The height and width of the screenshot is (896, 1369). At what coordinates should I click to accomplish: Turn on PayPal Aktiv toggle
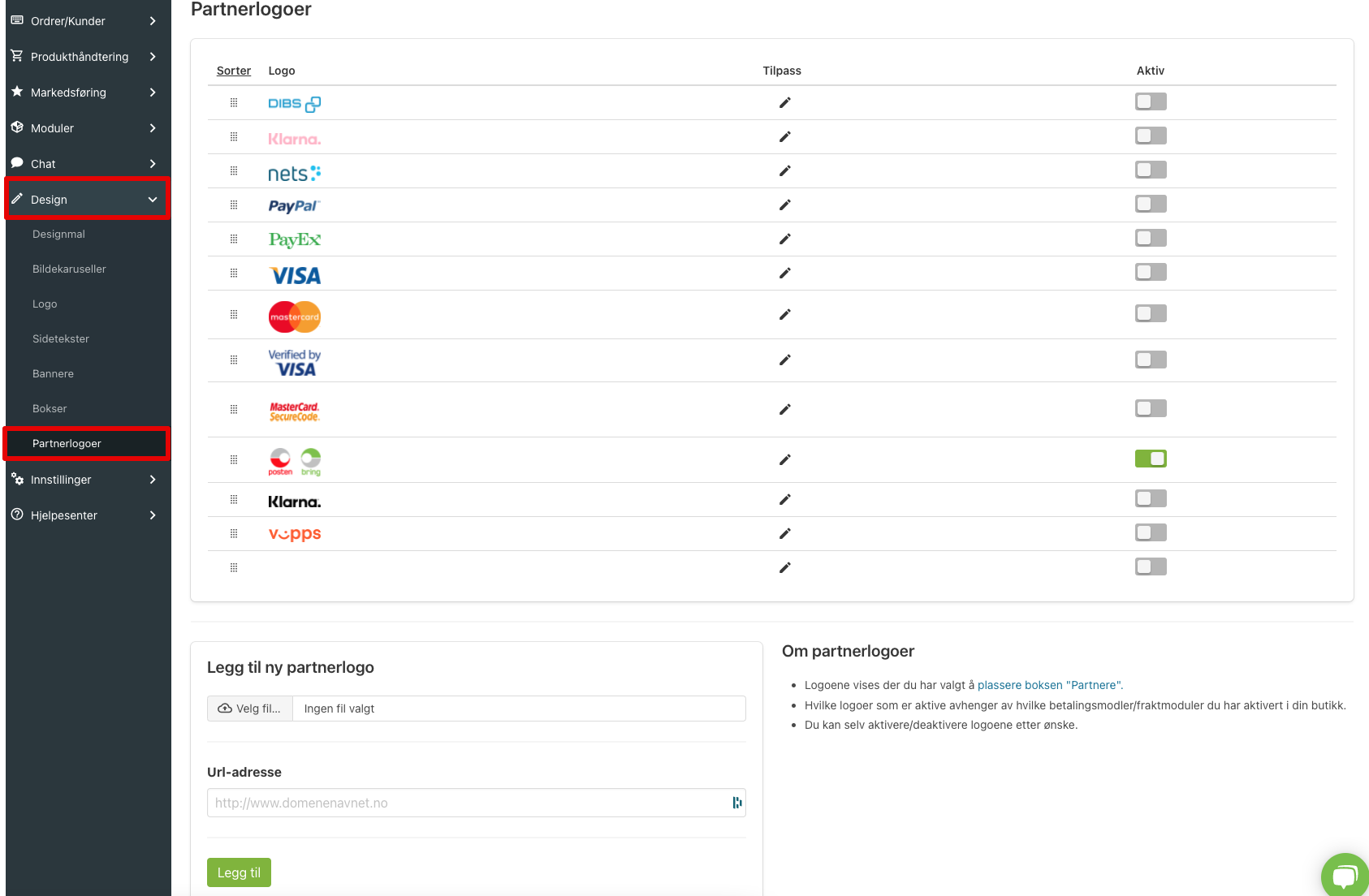pos(1151,204)
